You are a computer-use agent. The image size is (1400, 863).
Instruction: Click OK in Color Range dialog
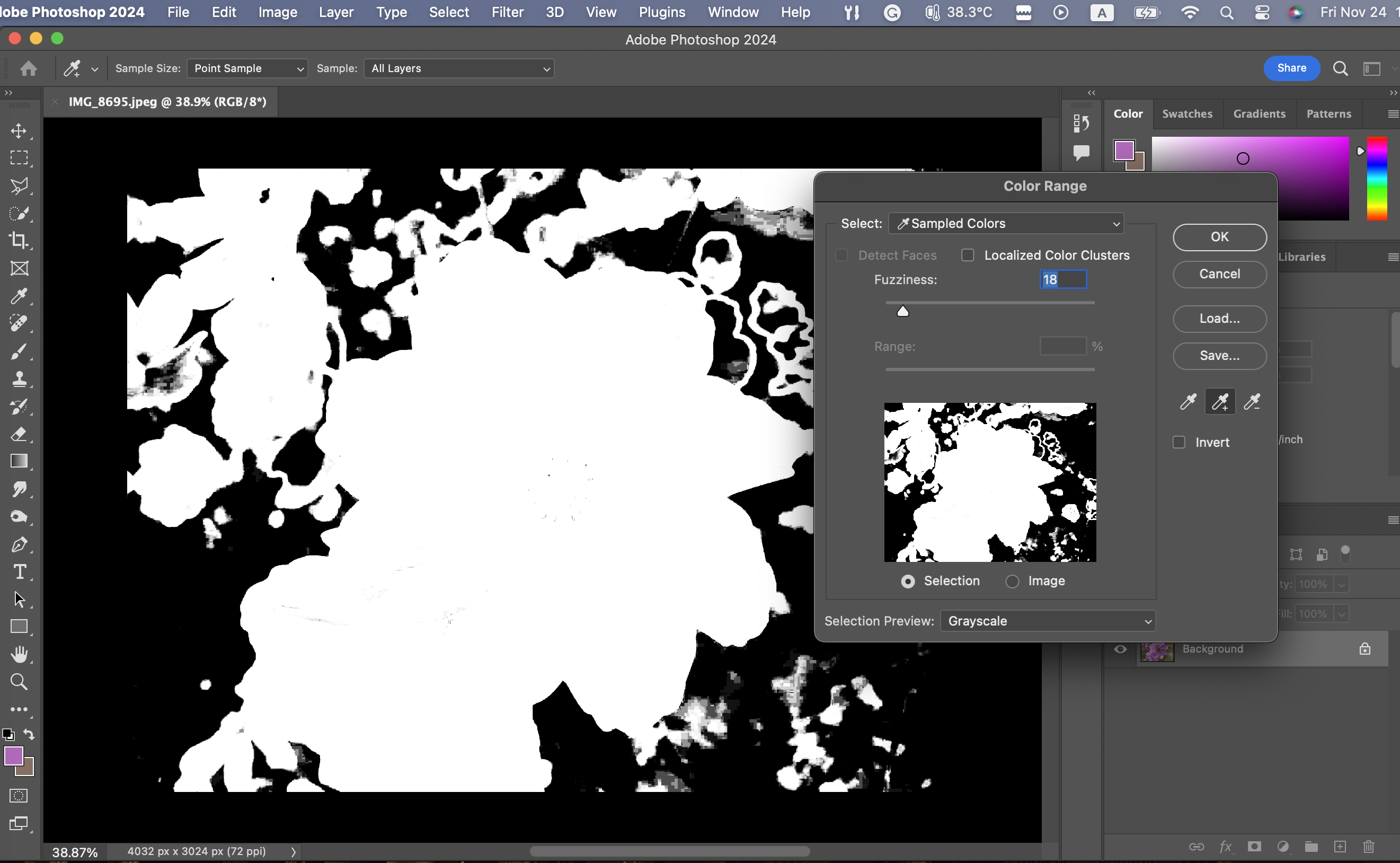point(1219,237)
